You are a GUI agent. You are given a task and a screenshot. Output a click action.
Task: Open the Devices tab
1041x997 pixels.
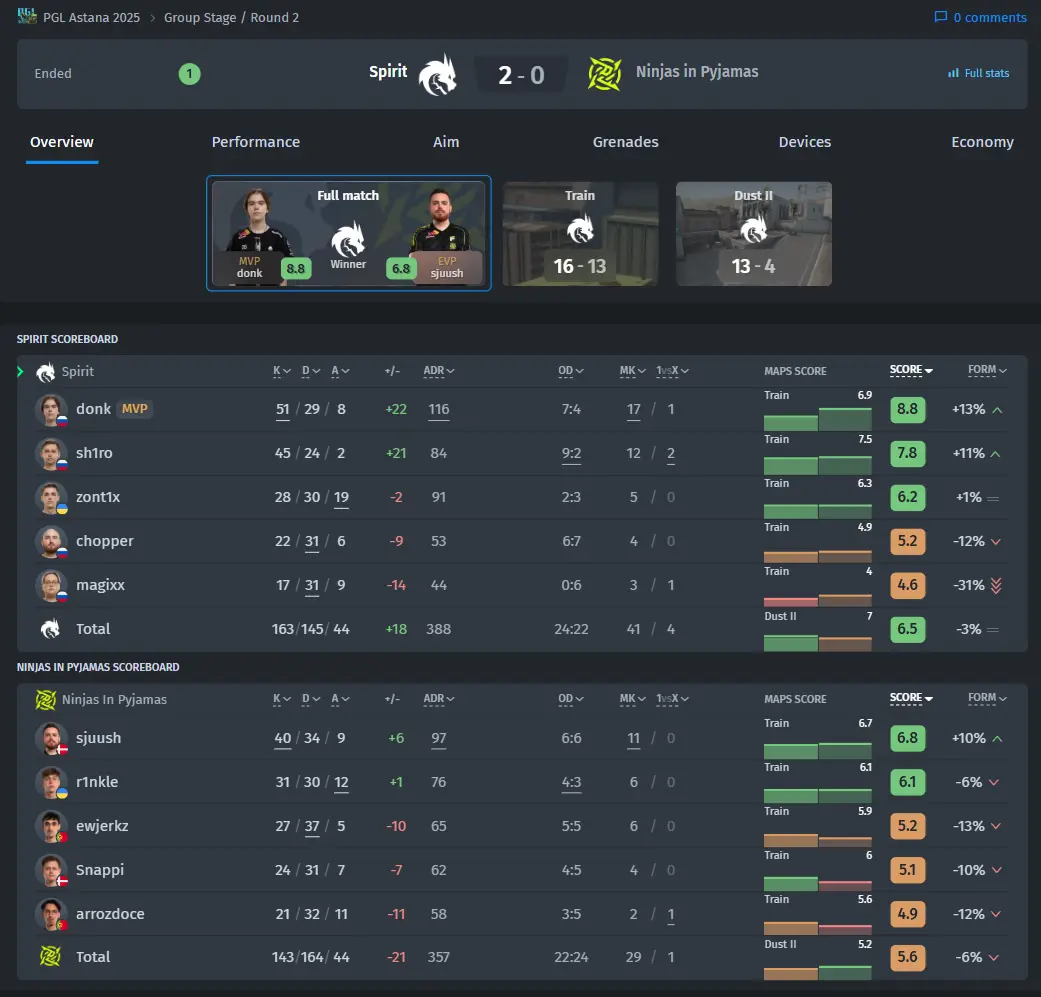tap(805, 142)
